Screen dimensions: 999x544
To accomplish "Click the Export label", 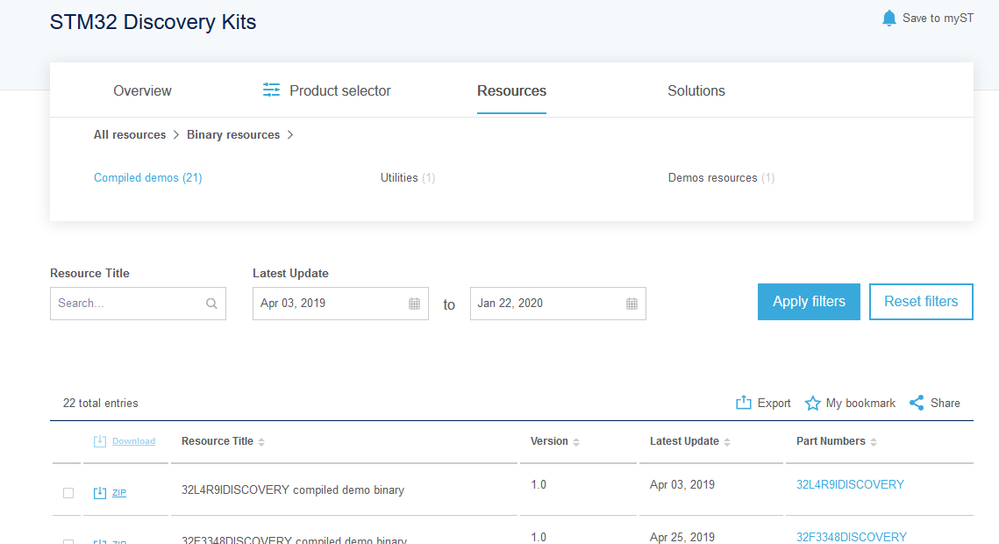I will pos(774,403).
